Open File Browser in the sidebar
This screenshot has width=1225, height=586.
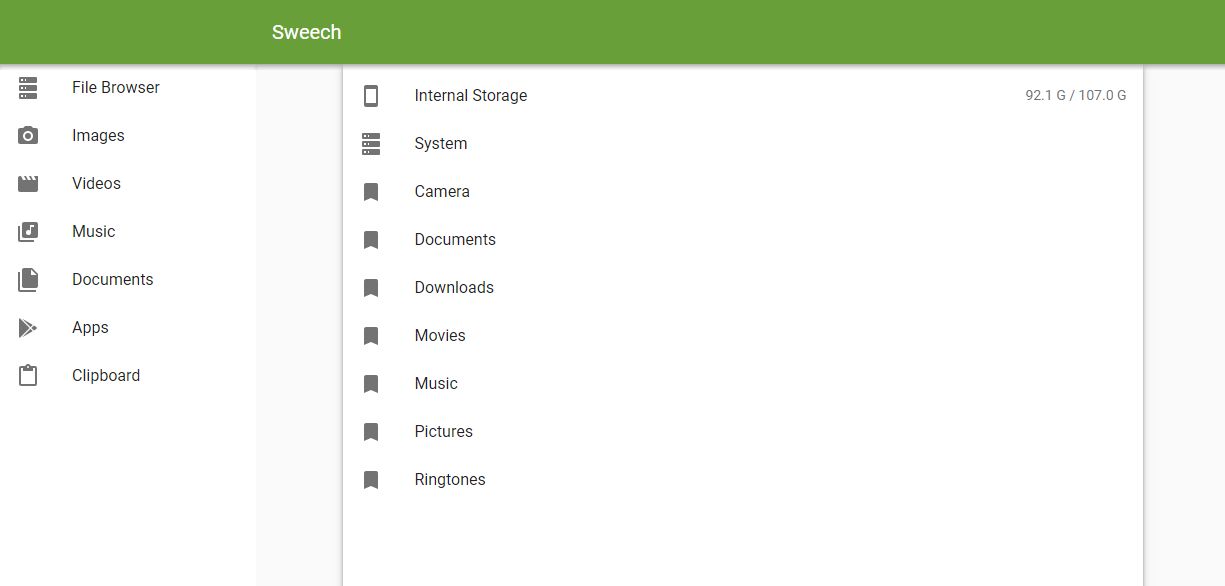128,88
